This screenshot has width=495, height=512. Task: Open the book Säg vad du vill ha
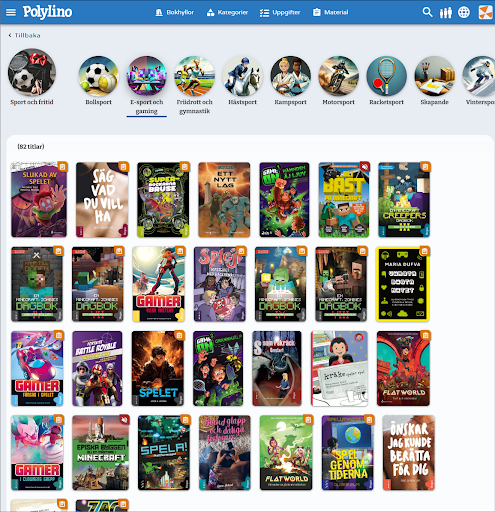coord(102,200)
